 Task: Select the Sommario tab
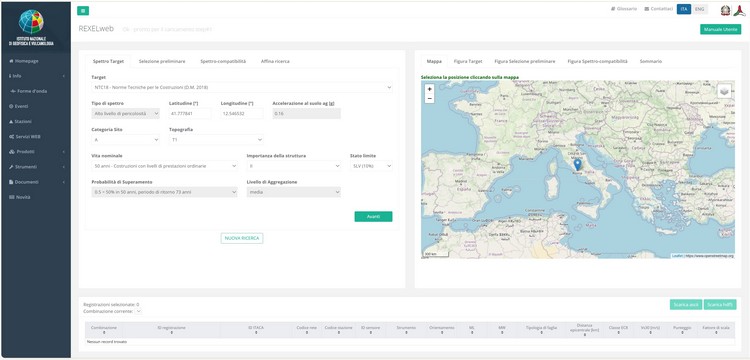click(x=651, y=62)
